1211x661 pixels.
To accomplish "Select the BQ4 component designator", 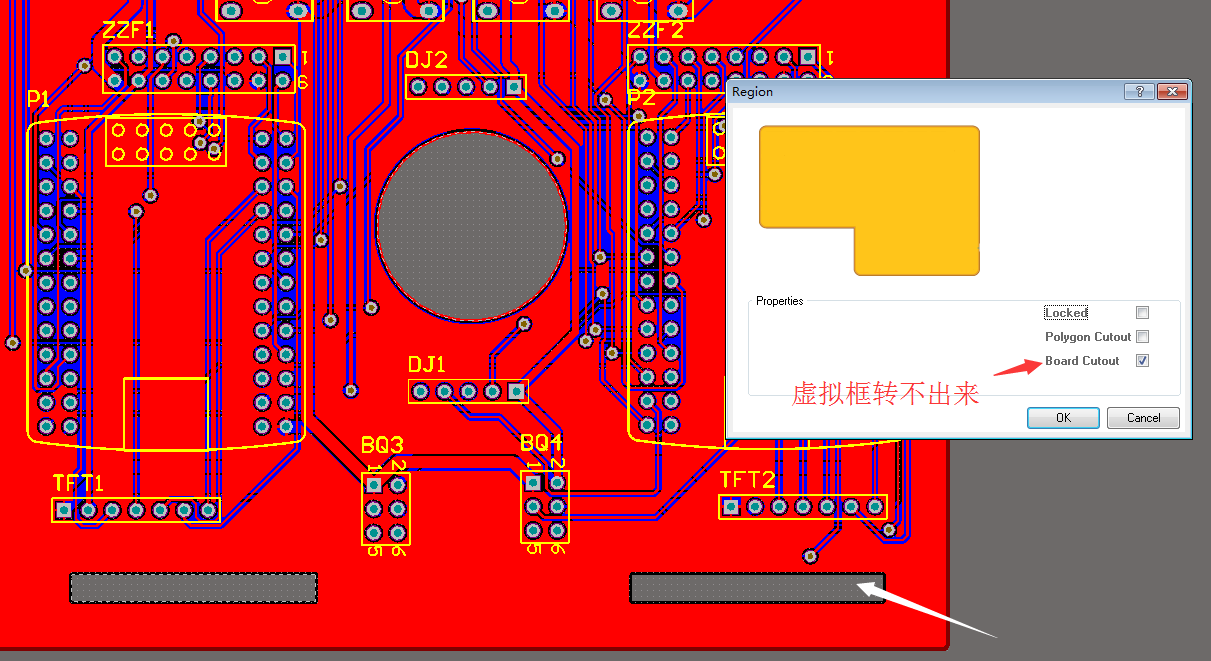I will (541, 442).
